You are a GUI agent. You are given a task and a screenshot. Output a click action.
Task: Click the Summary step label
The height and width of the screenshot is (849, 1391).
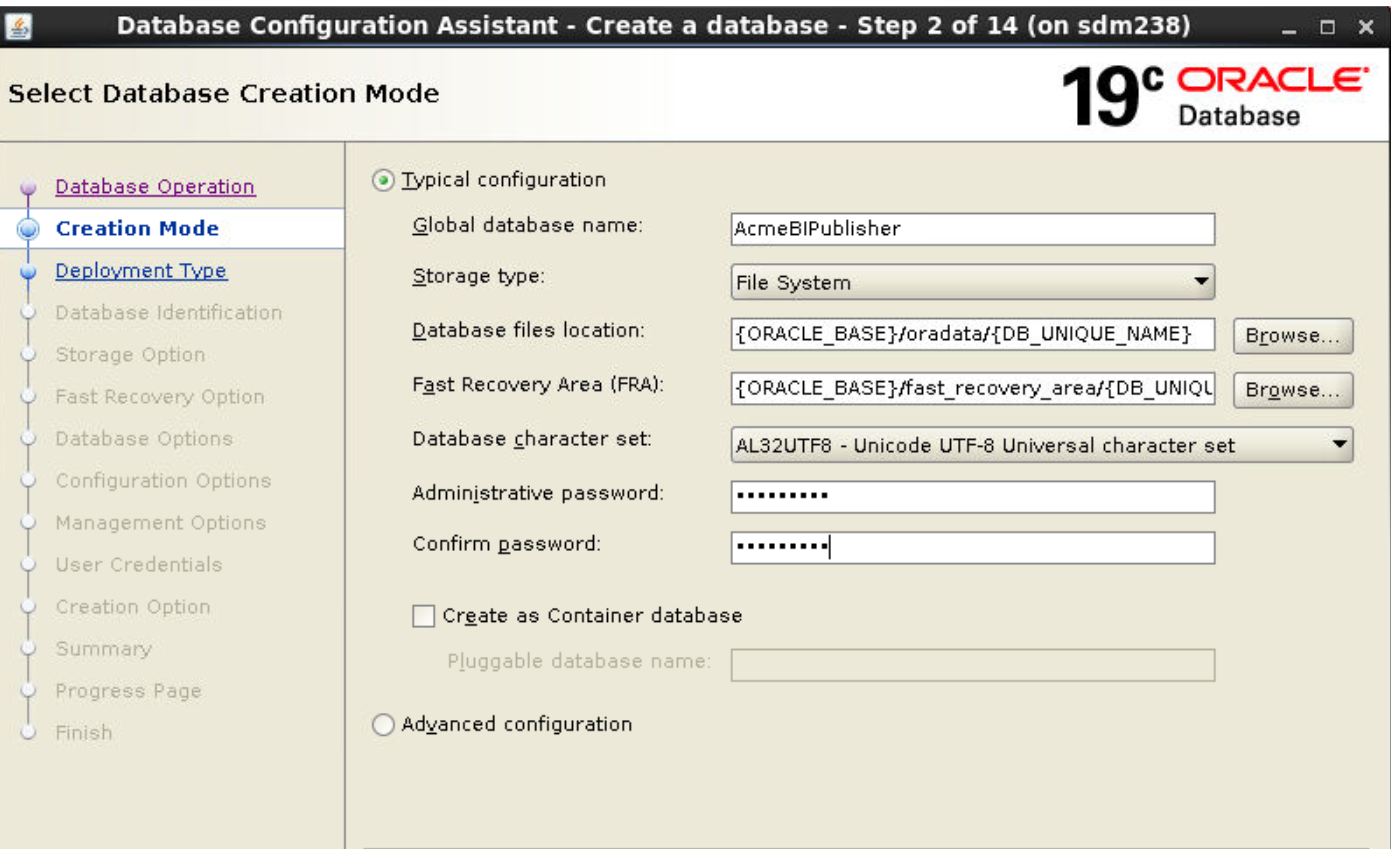click(x=104, y=649)
